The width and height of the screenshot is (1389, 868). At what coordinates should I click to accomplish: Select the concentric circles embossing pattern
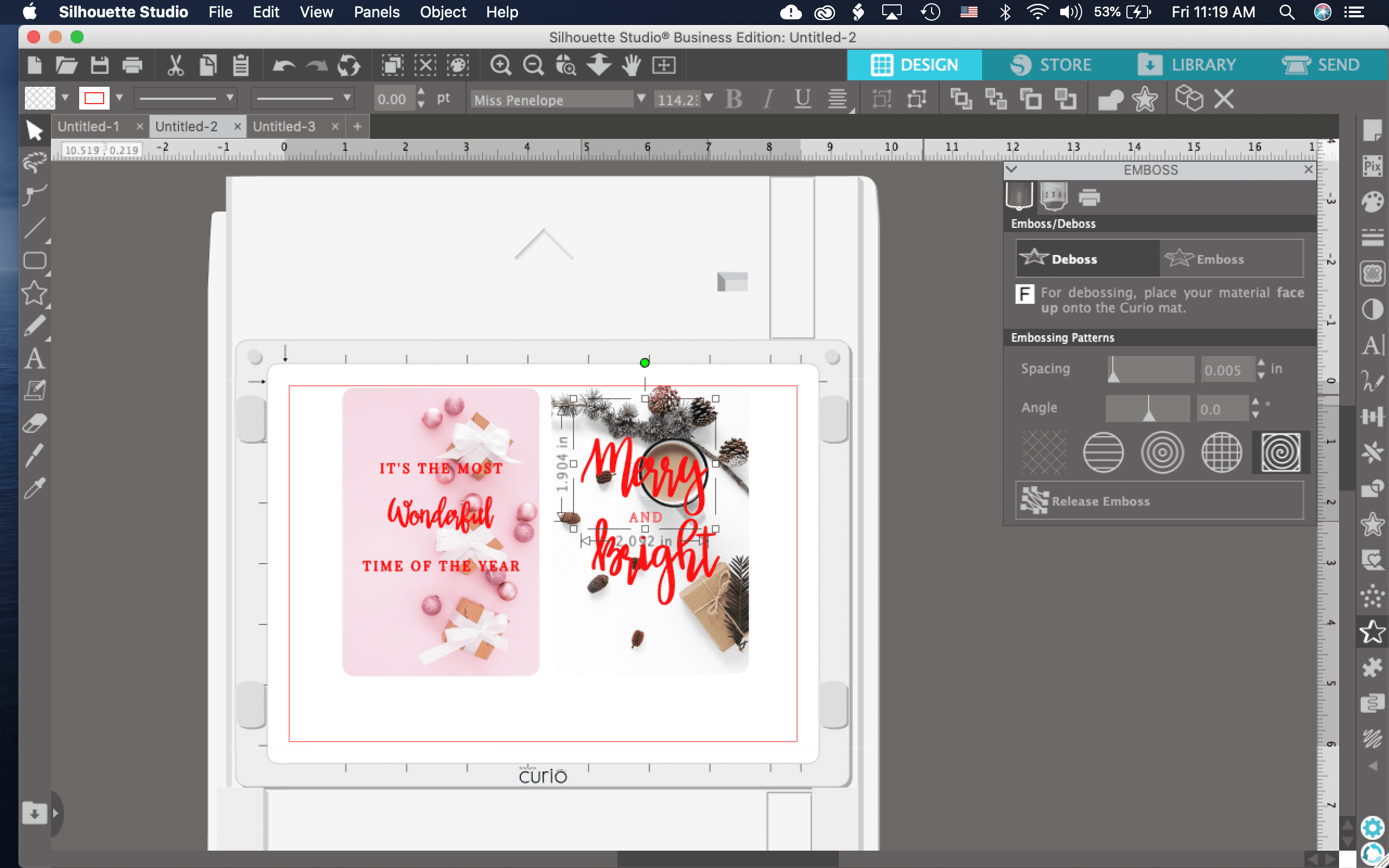pos(1162,452)
